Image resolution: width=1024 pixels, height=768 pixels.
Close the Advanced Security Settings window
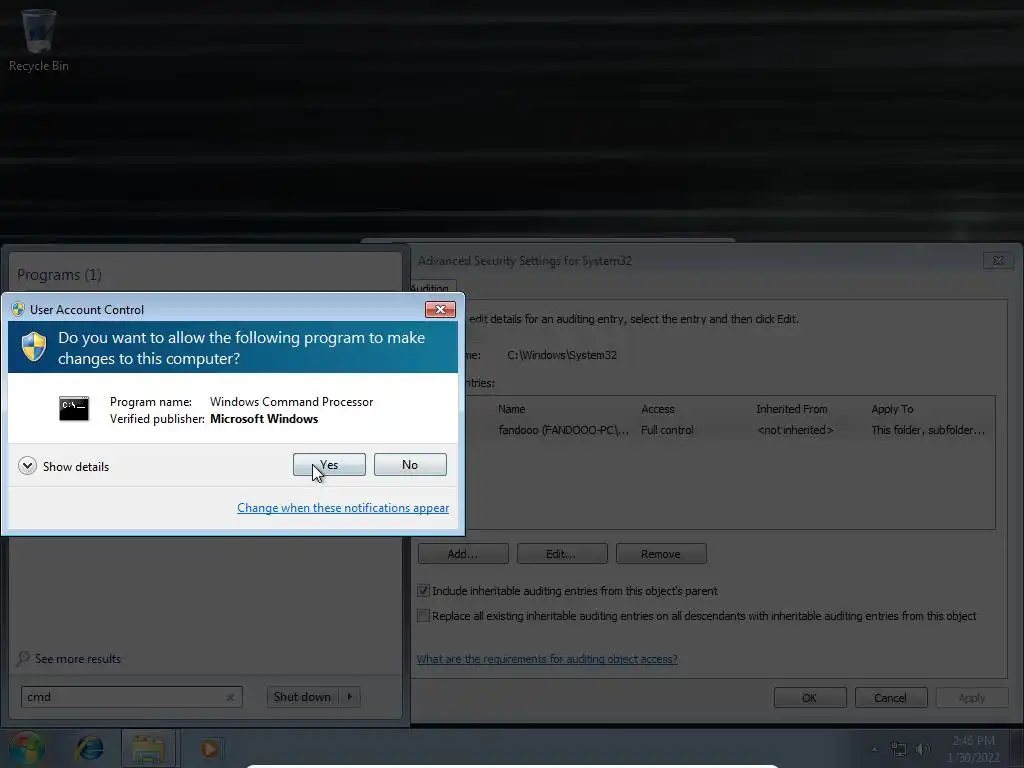tap(999, 261)
